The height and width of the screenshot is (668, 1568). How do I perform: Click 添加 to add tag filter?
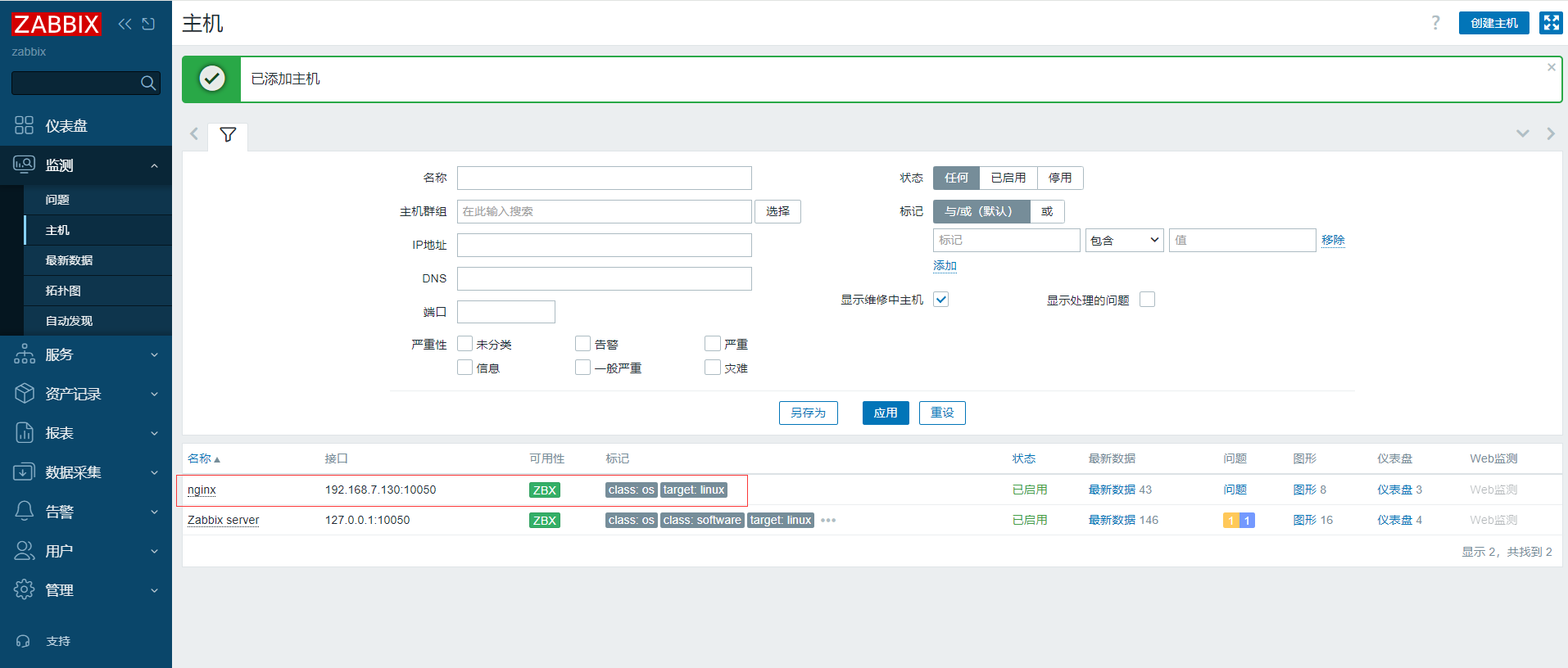click(945, 266)
